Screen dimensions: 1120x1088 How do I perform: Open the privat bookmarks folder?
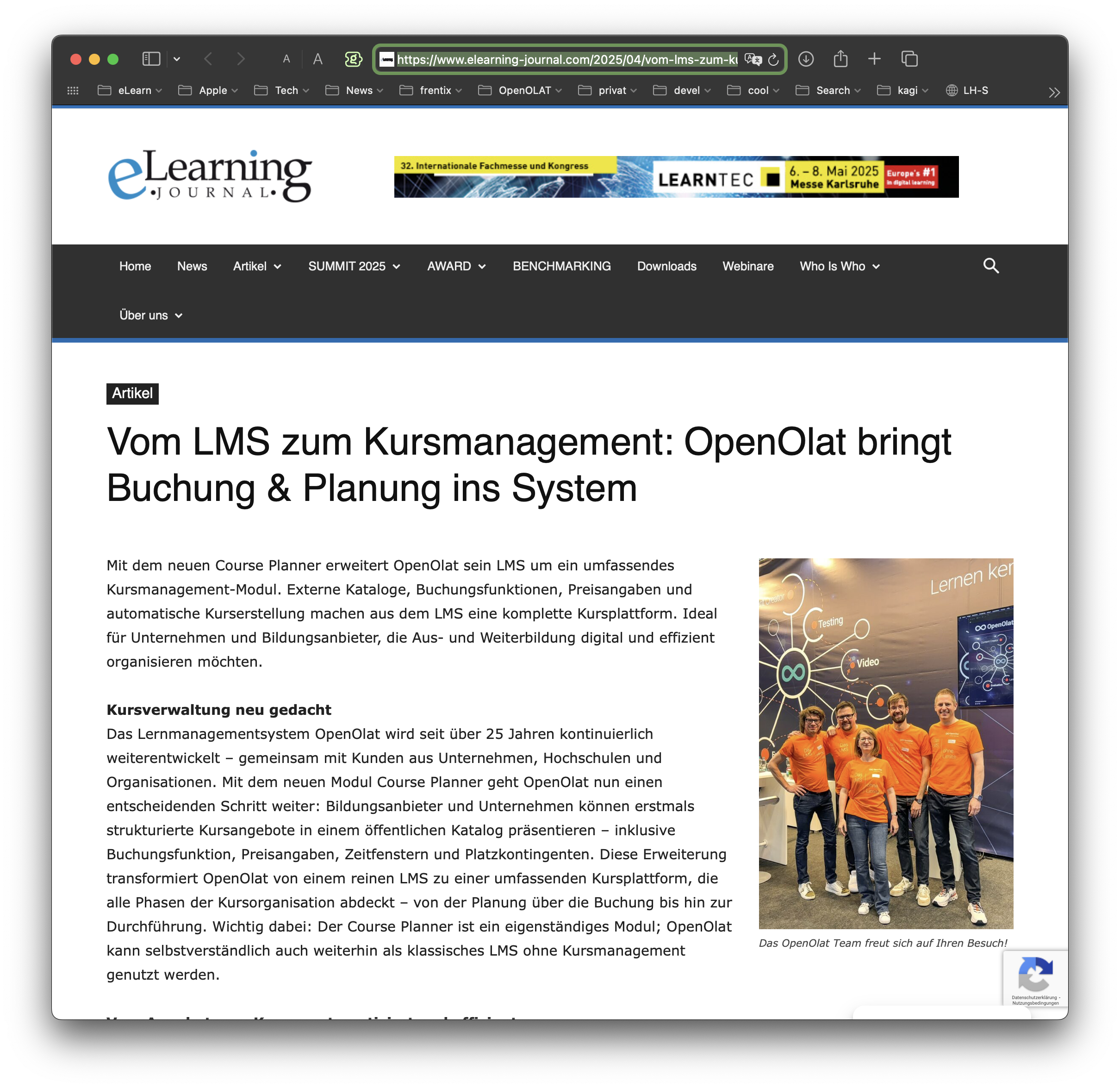click(607, 90)
